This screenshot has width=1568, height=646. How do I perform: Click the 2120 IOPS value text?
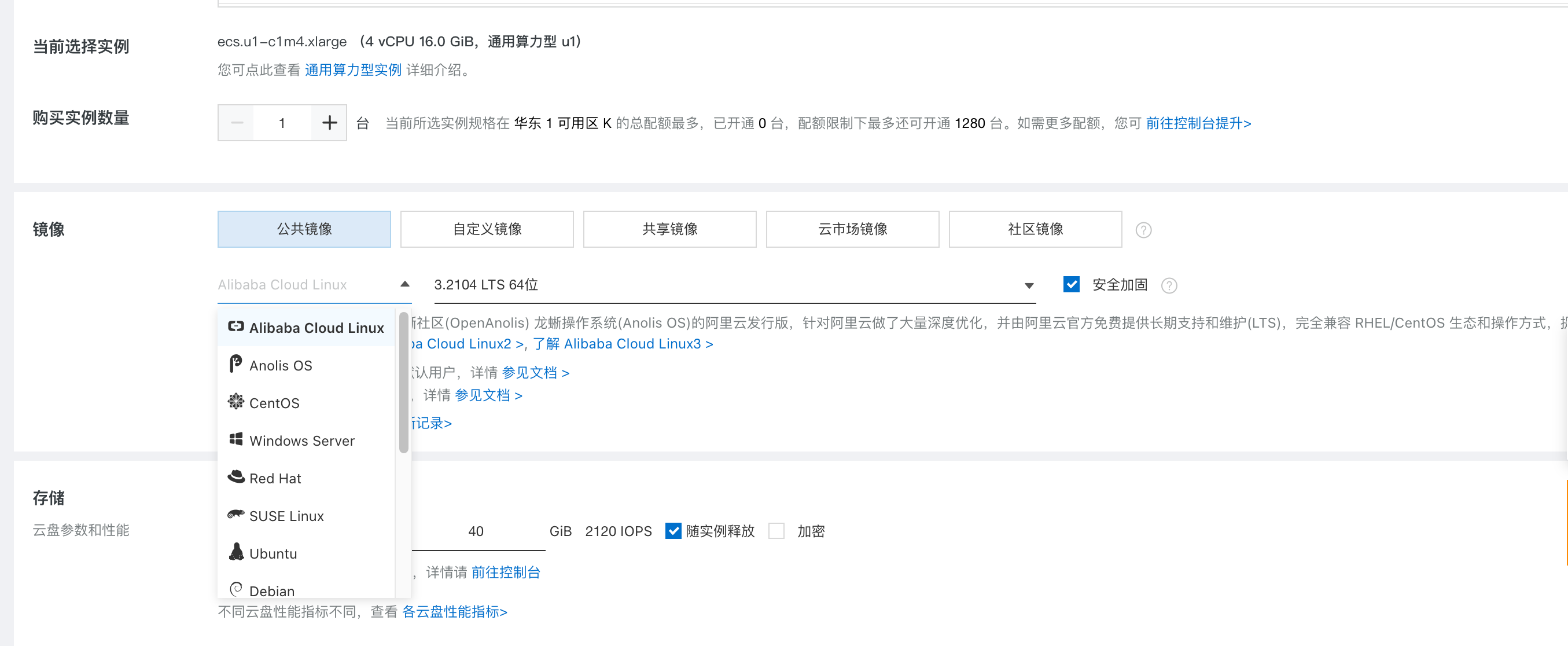619,531
